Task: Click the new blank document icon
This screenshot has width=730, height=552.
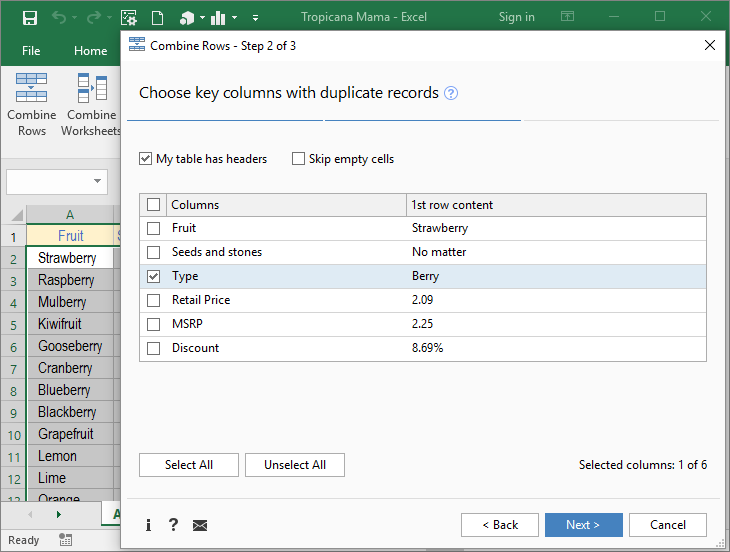Action: click(157, 17)
